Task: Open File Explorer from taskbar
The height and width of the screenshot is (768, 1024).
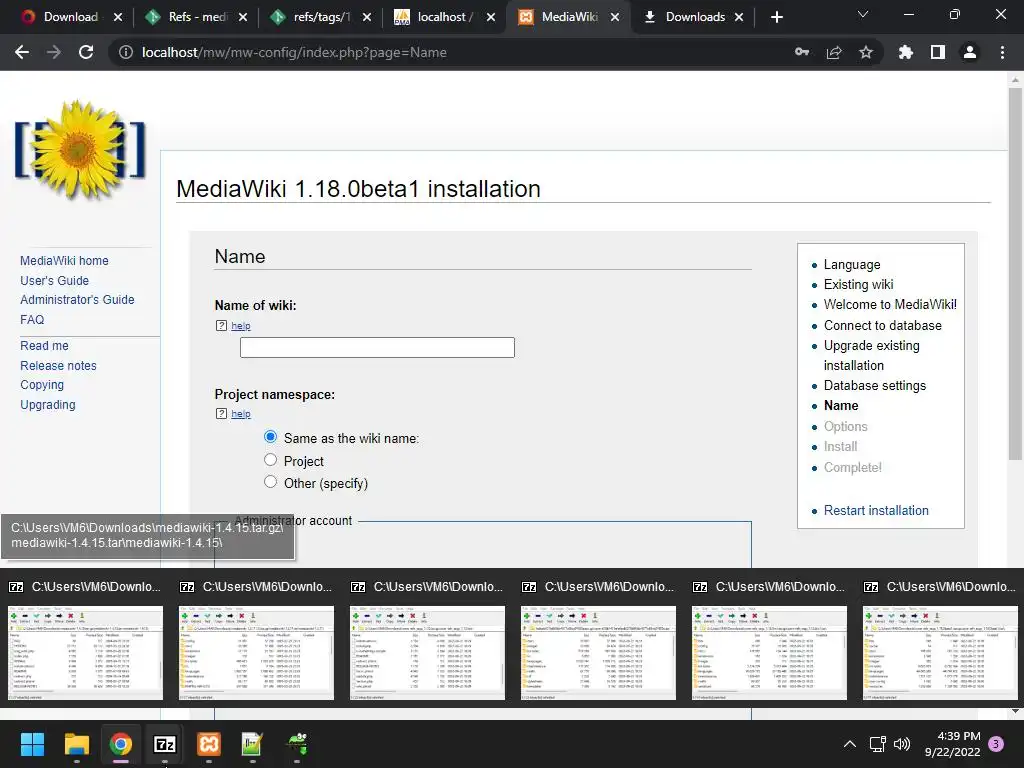Action: tap(76, 744)
